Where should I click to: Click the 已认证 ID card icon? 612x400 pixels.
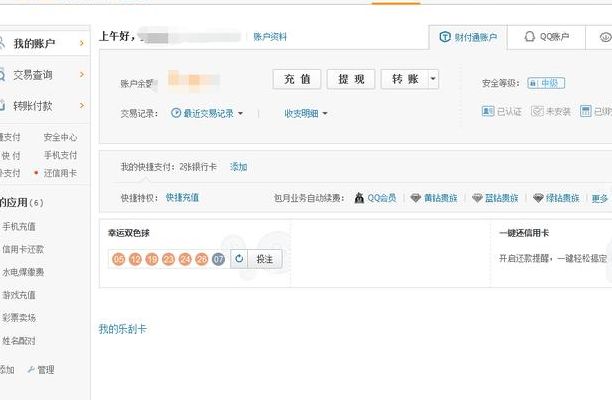tap(488, 111)
